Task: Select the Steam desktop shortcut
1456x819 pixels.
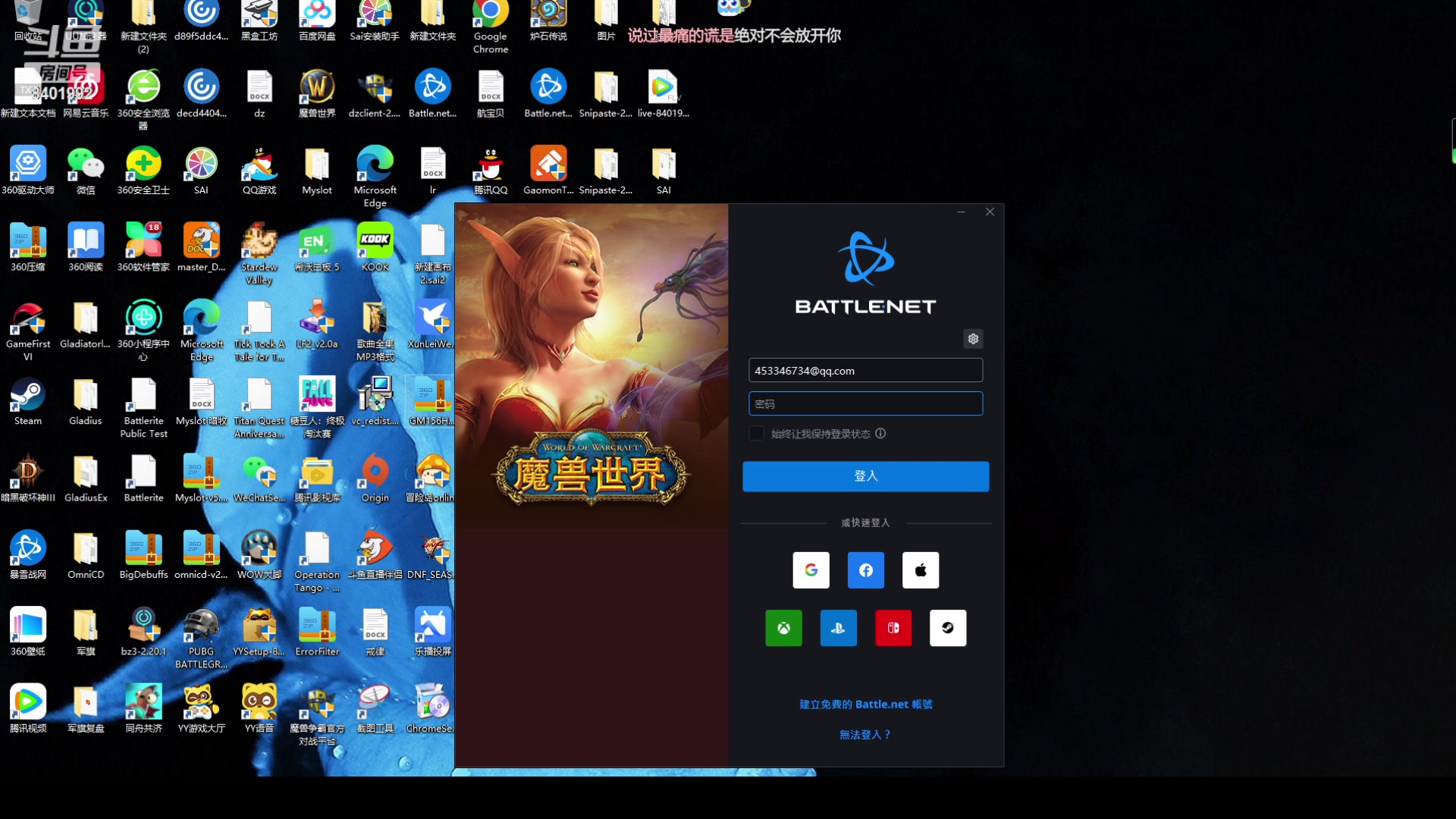Action: tap(28, 402)
